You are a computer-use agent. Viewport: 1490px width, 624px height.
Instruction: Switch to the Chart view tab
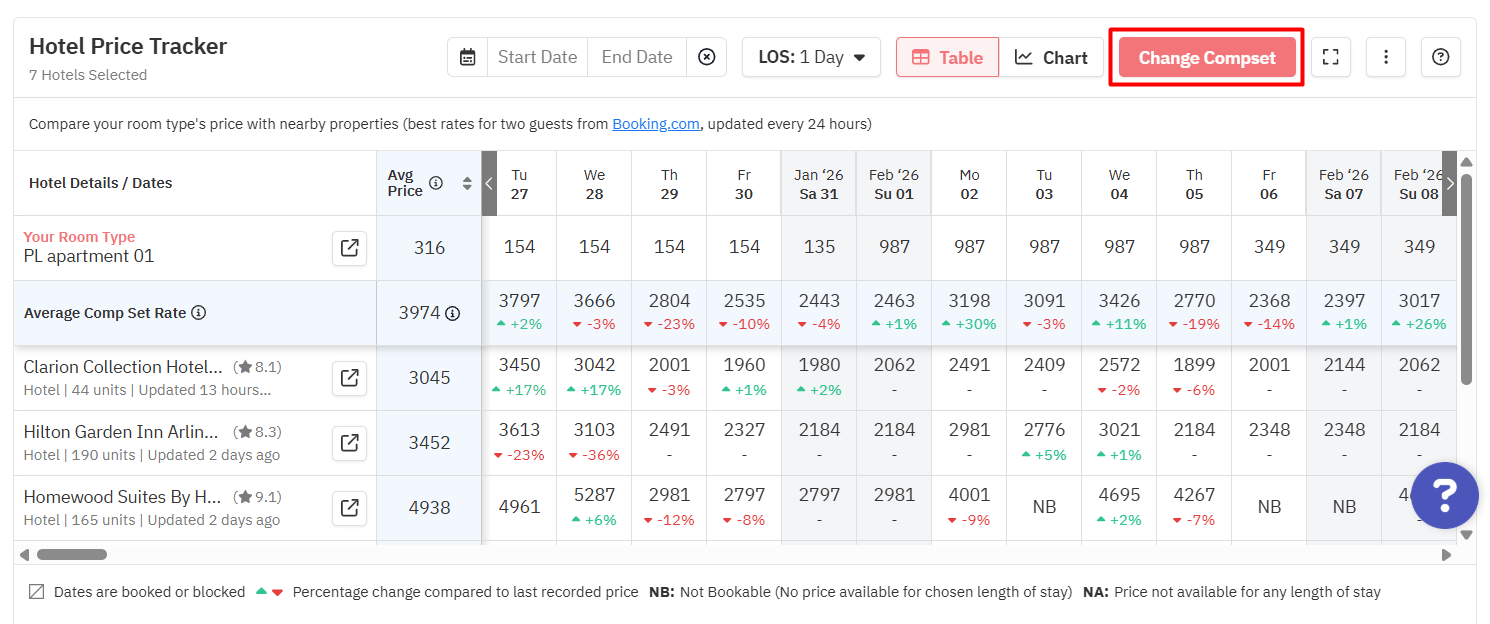[1051, 57]
